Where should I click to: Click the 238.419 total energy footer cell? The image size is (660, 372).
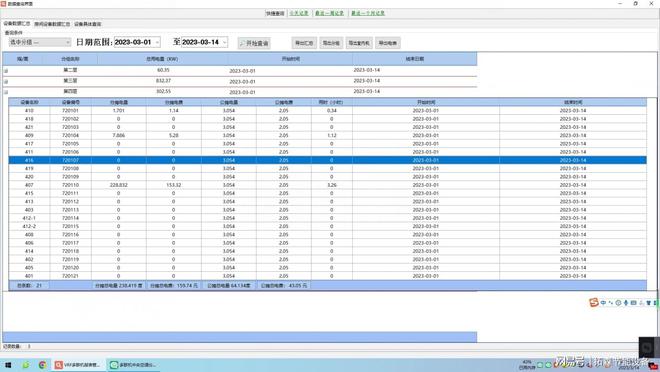pos(118,285)
